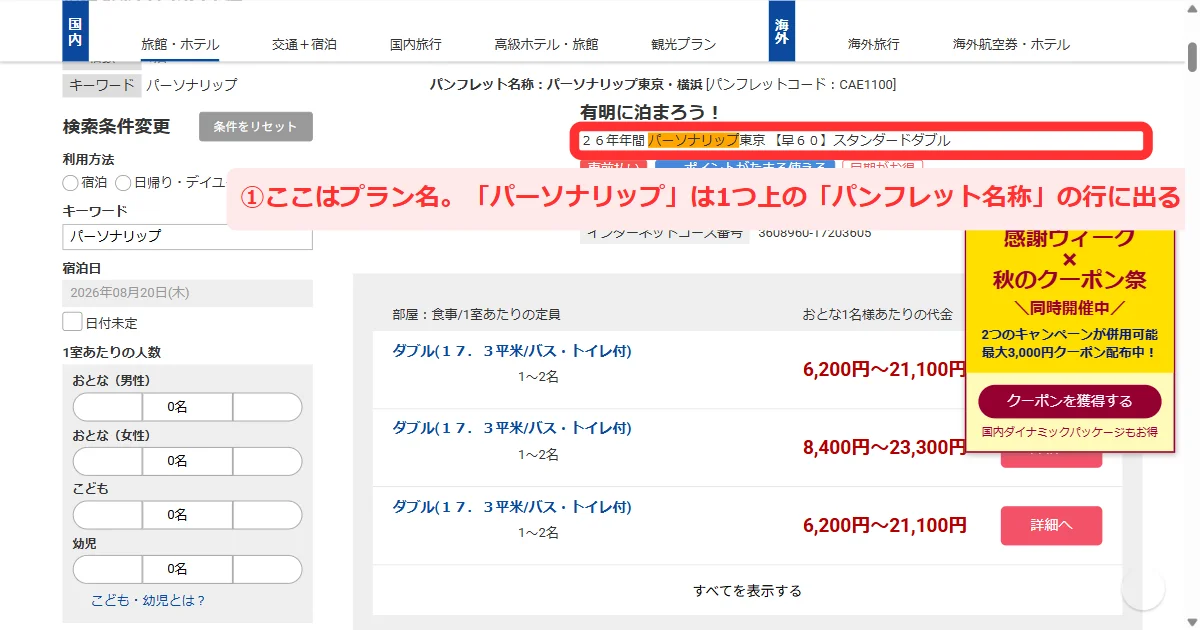The width and height of the screenshot is (1200, 630).
Task: Click the クーポンを獲得する coupon button
Action: click(1070, 401)
